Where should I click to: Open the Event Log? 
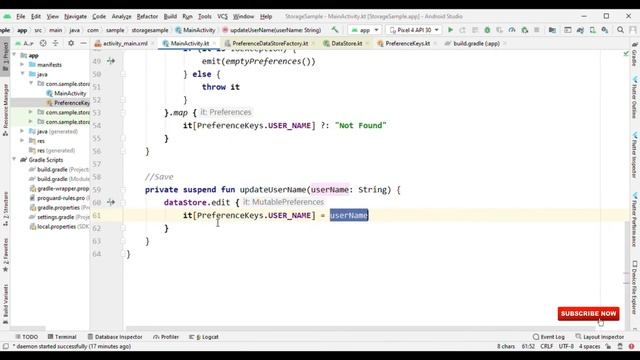click(x=549, y=337)
